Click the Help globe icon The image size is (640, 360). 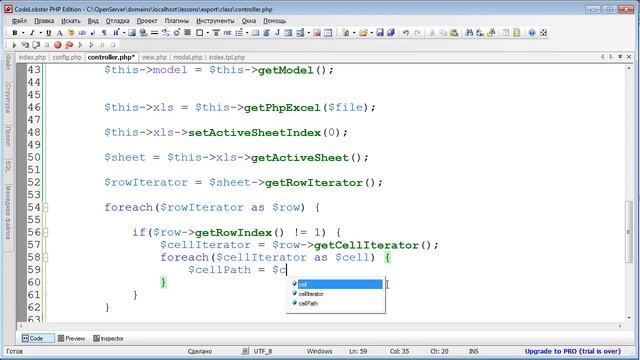click(x=532, y=33)
